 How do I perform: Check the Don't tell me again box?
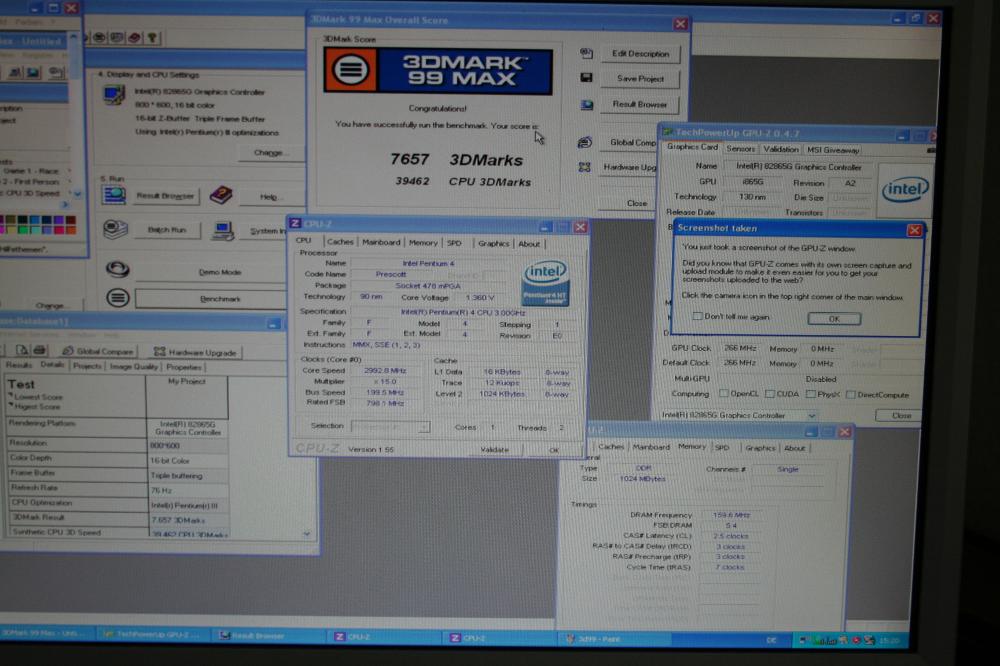coord(698,316)
